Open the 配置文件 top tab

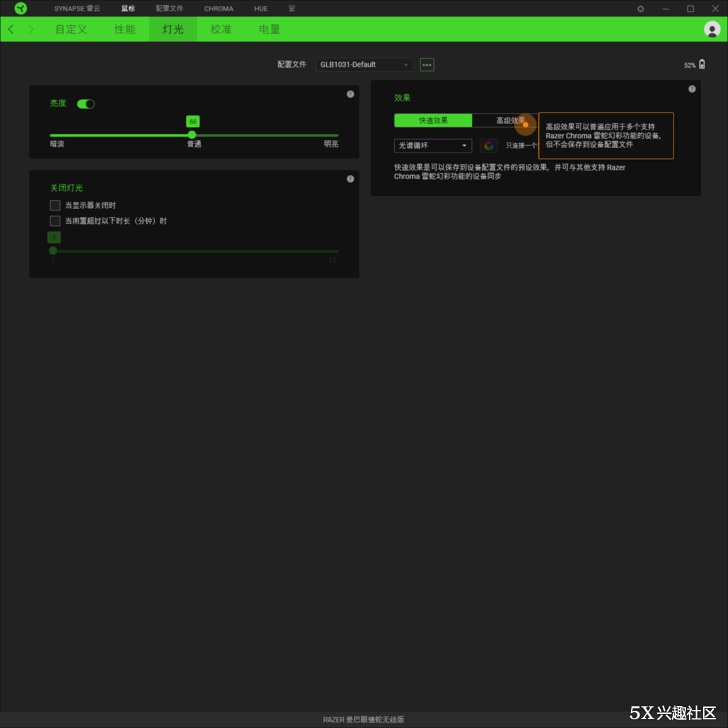(169, 8)
